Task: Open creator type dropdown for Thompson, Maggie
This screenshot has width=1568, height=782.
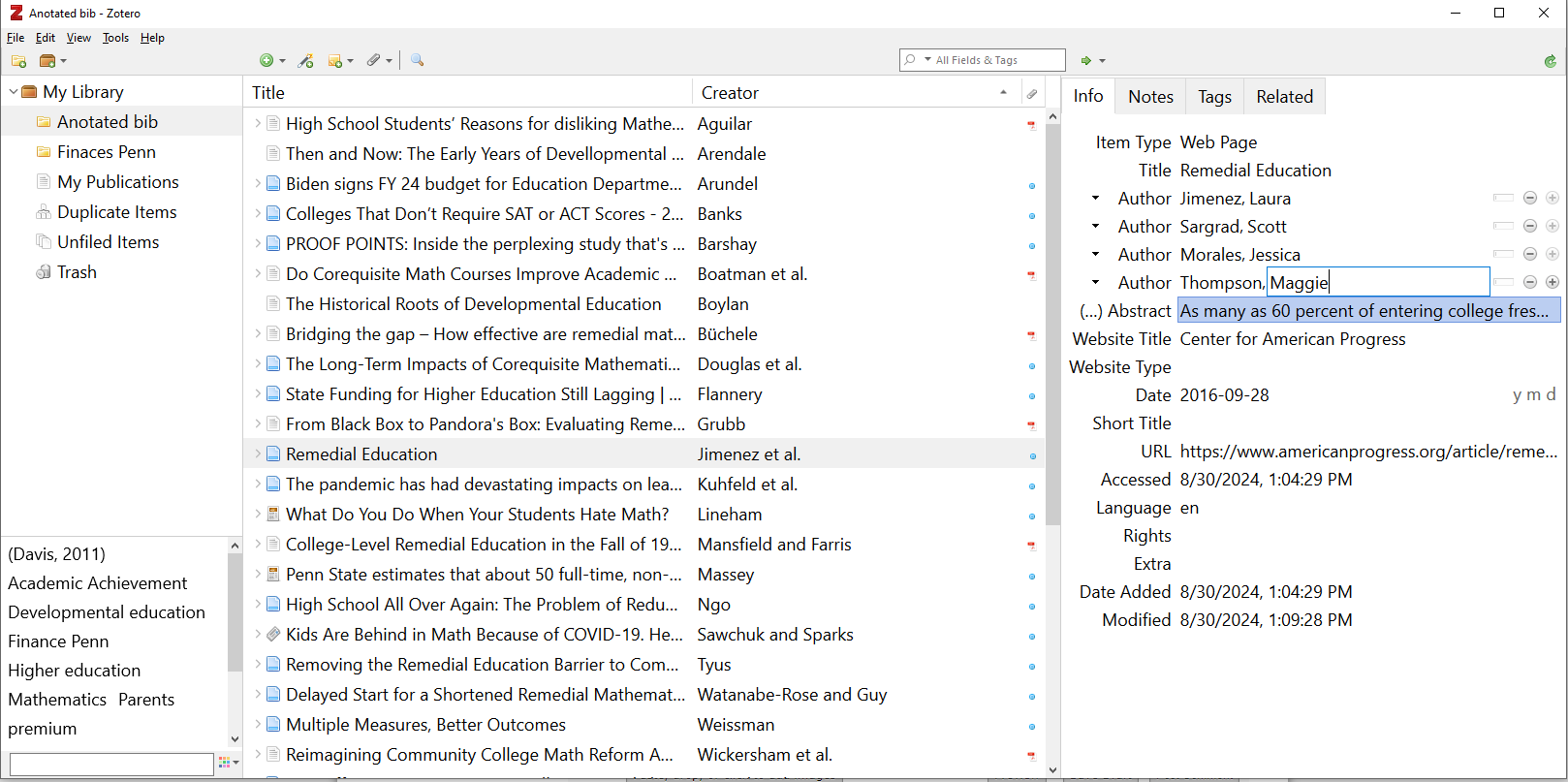Action: click(1096, 282)
